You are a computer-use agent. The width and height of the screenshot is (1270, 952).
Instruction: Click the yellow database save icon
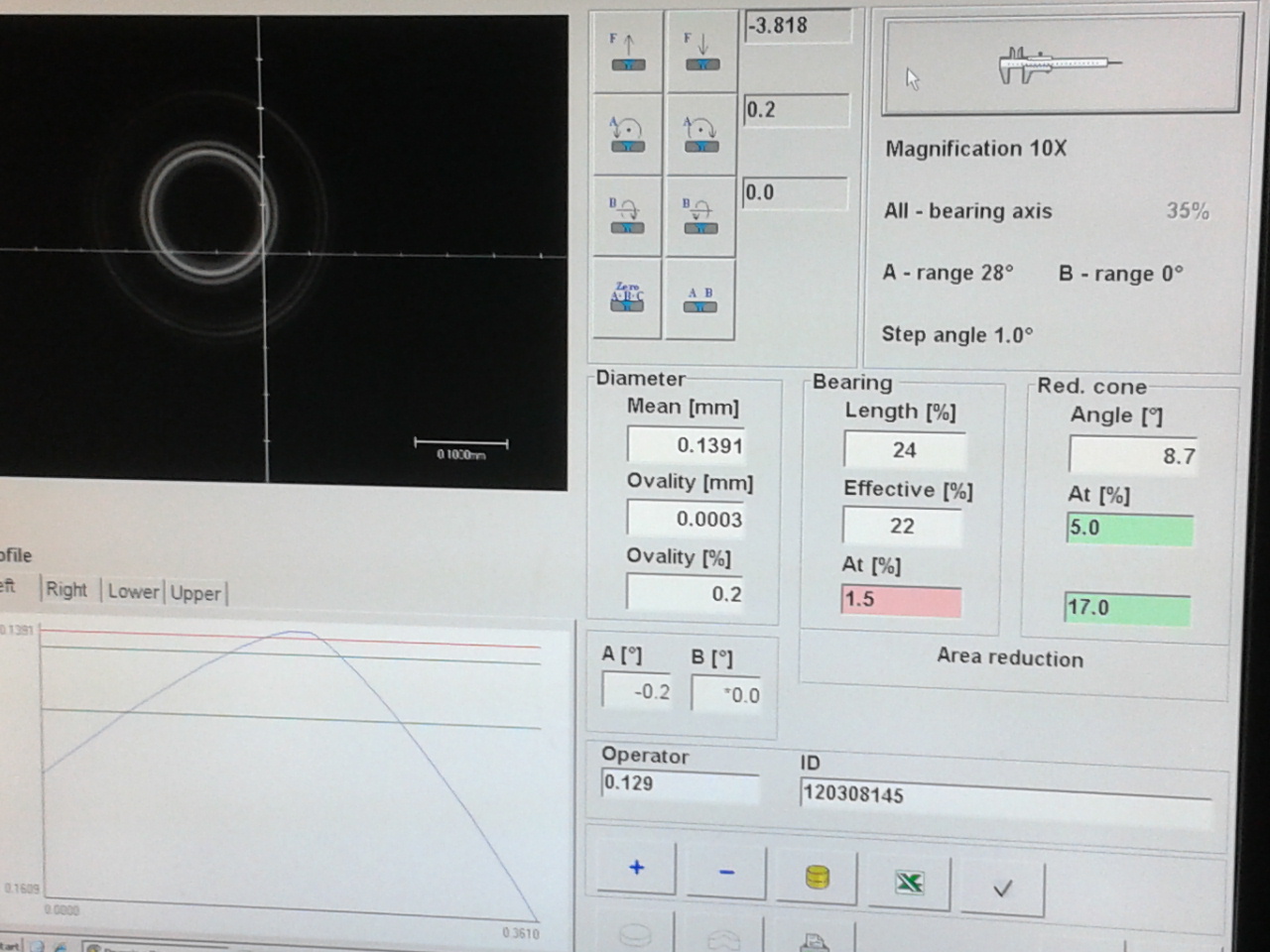(817, 878)
